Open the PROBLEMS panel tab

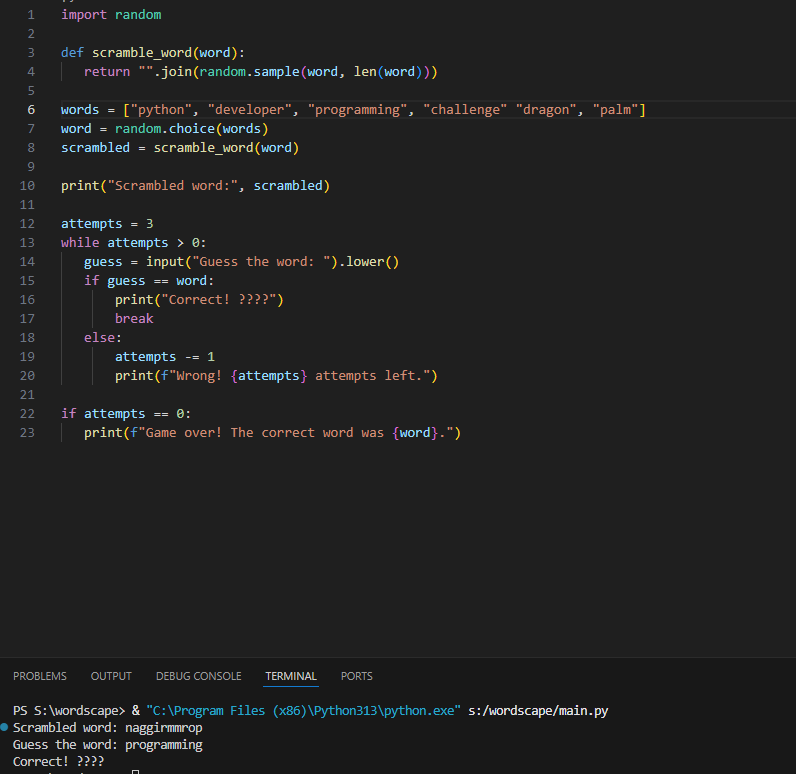pos(40,676)
